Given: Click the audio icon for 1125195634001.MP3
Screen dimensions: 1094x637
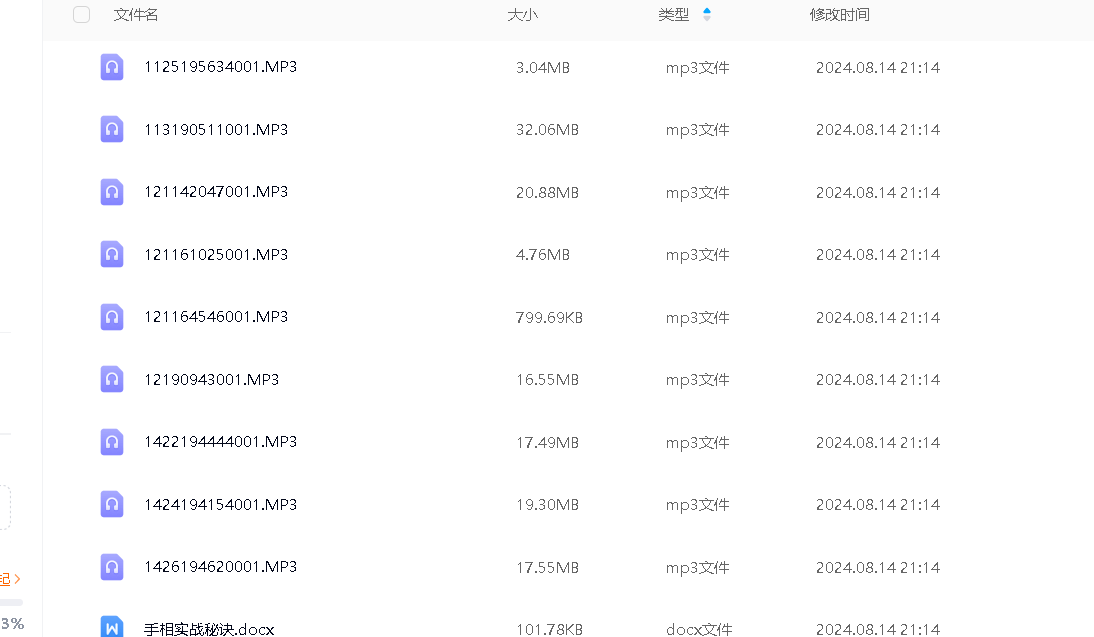Looking at the screenshot, I should click(112, 67).
